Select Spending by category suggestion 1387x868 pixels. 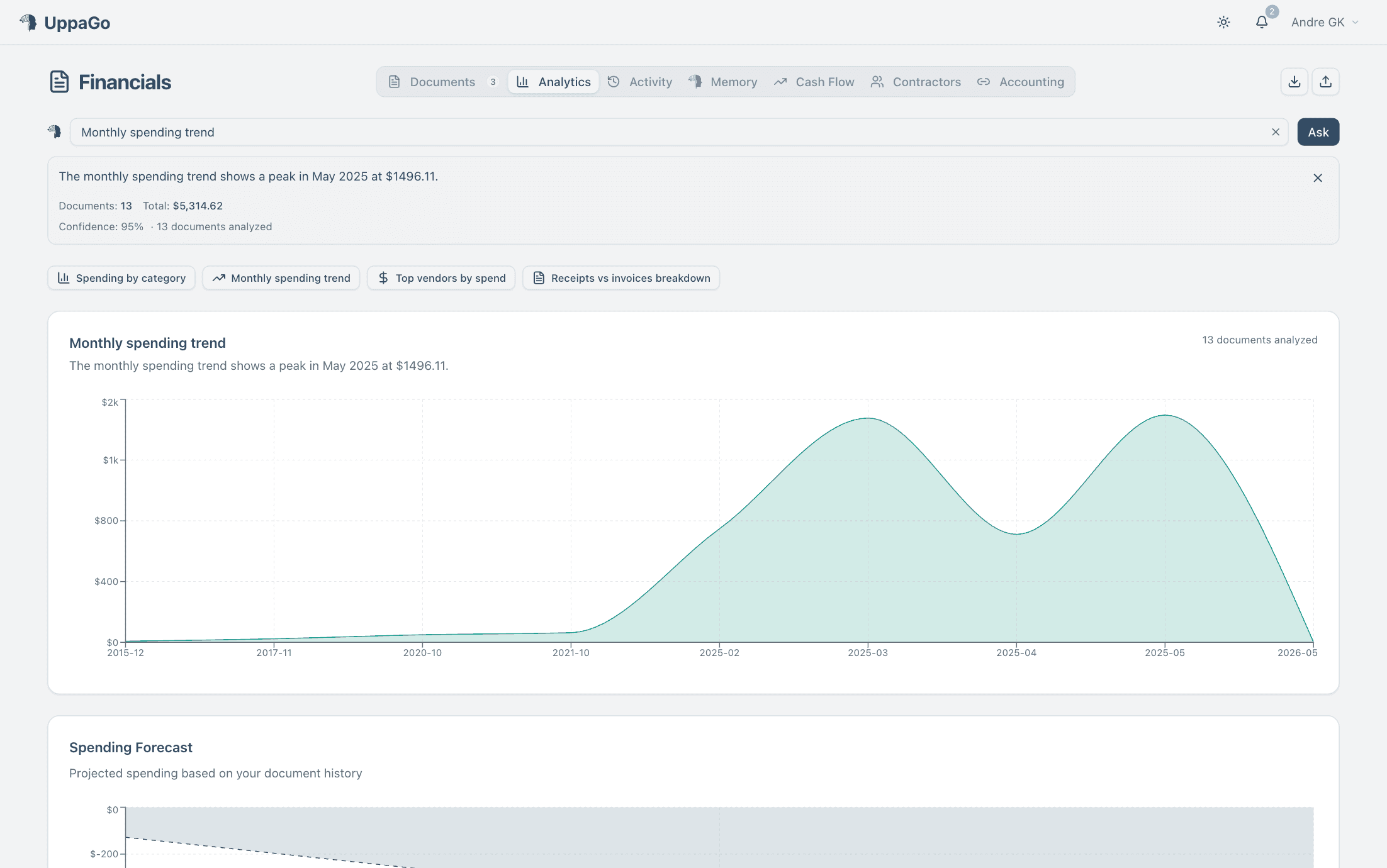121,278
